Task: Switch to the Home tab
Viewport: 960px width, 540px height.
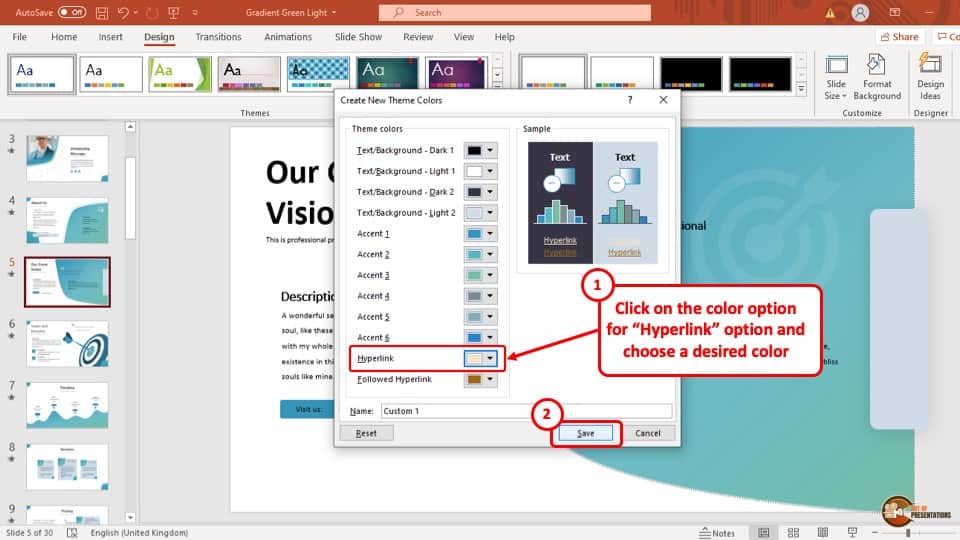Action: pyautogui.click(x=64, y=37)
